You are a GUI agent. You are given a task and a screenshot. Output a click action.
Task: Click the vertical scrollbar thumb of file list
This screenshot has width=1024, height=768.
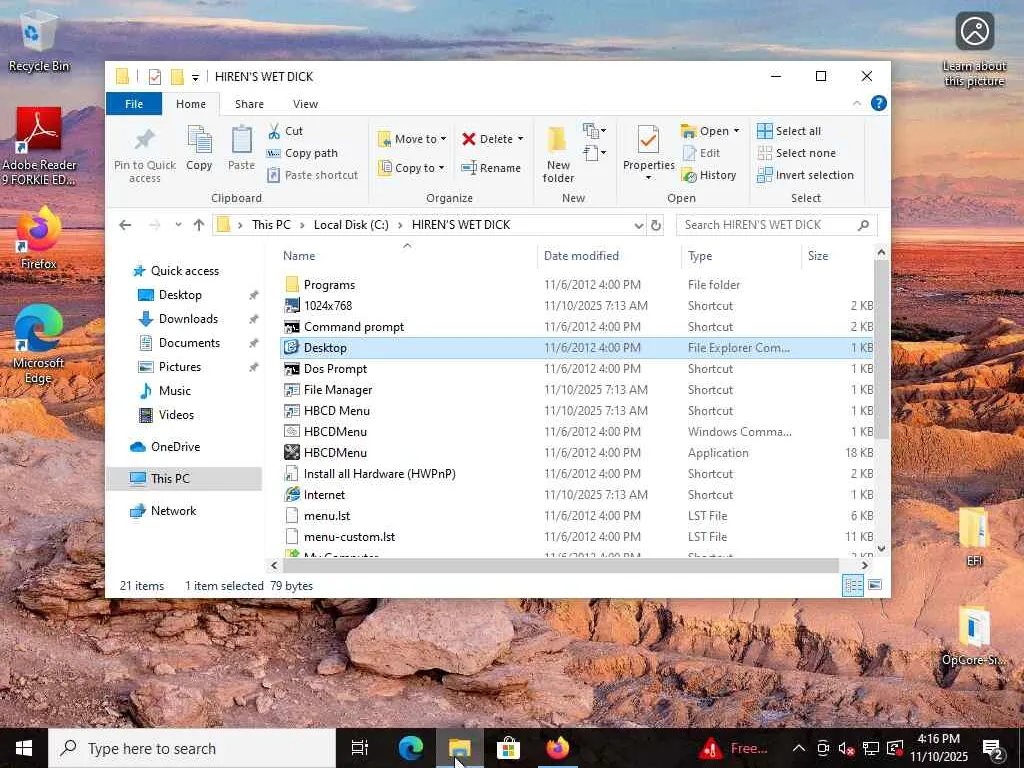coord(881,349)
